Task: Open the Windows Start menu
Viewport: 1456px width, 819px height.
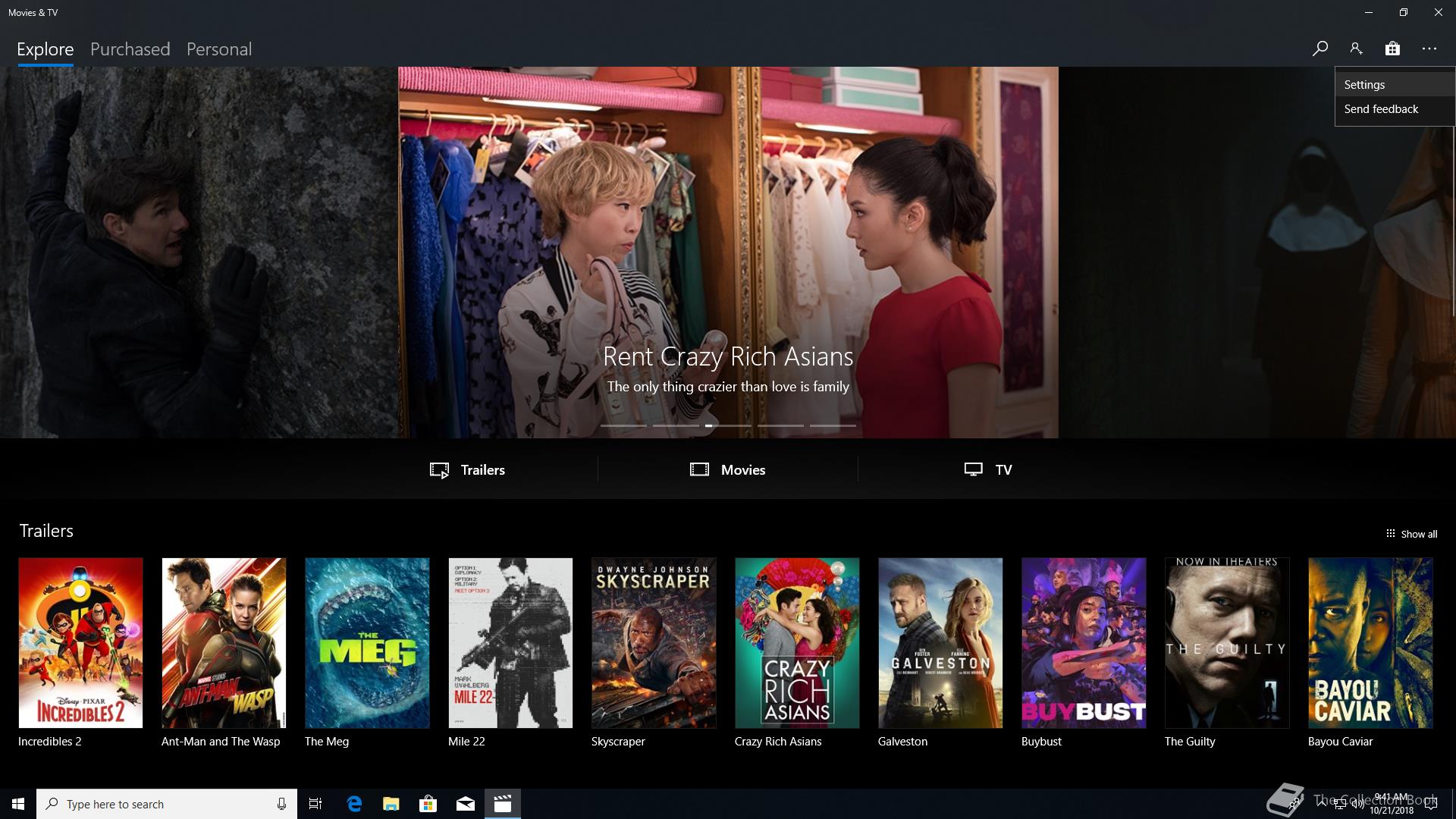Action: tap(18, 804)
